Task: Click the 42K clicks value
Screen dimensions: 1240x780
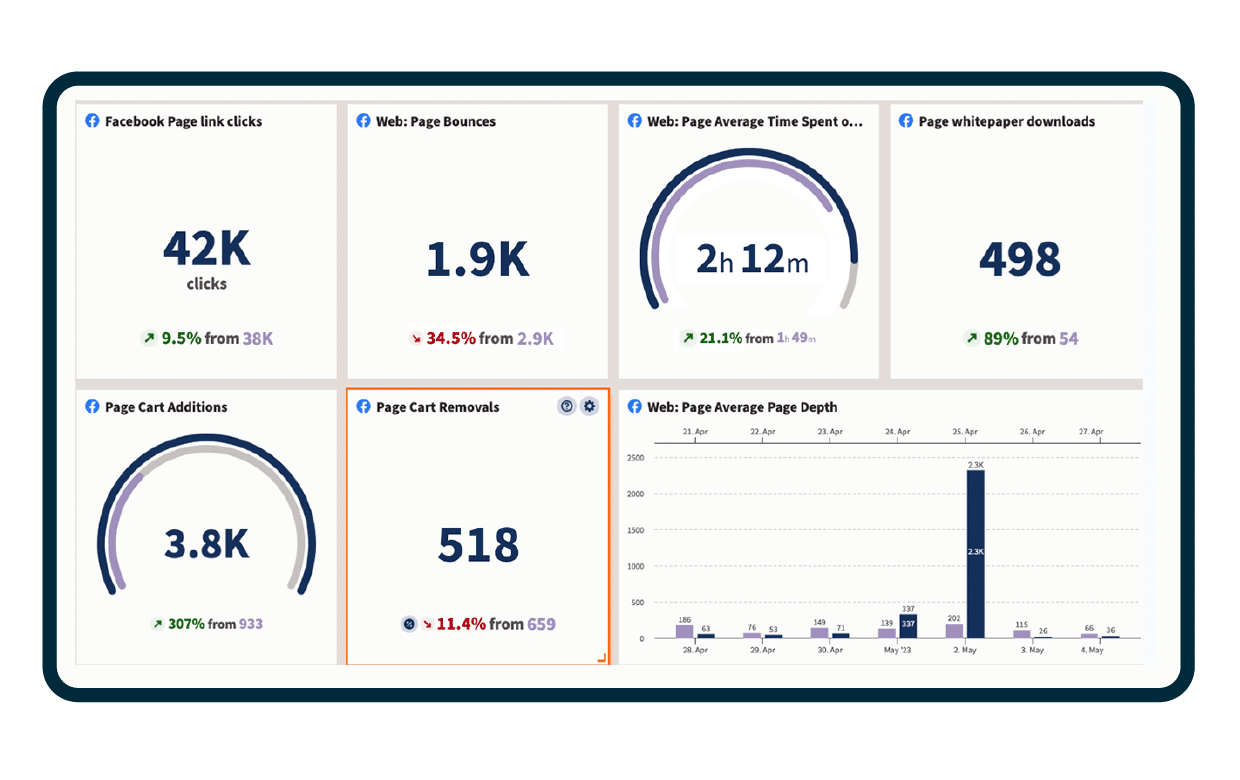Action: [207, 259]
